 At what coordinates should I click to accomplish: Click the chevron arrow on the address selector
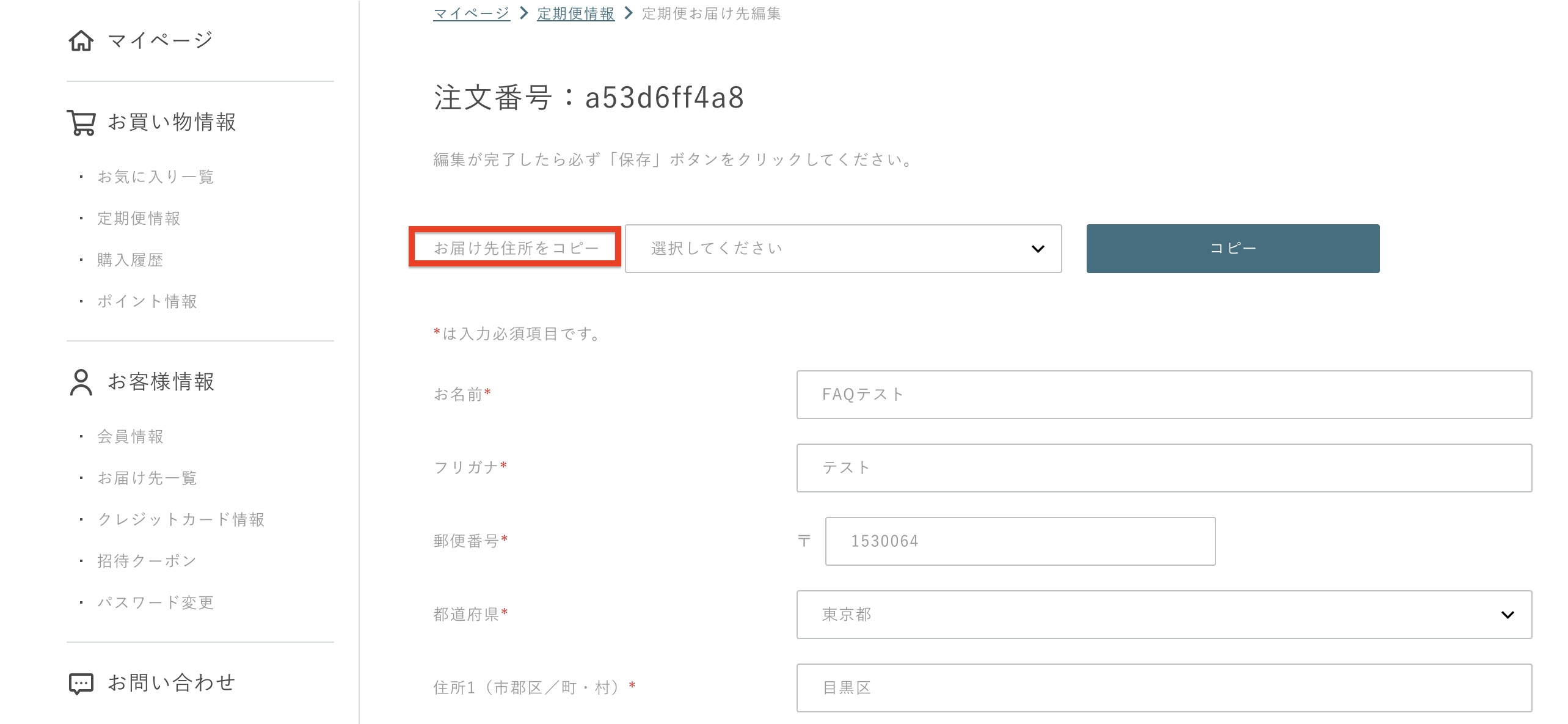[1037, 249]
